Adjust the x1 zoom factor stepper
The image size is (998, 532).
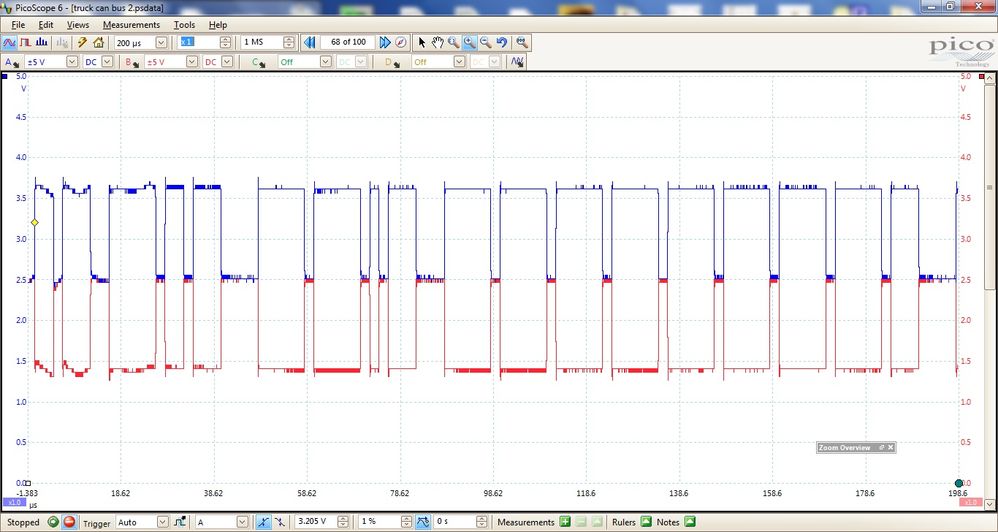225,43
